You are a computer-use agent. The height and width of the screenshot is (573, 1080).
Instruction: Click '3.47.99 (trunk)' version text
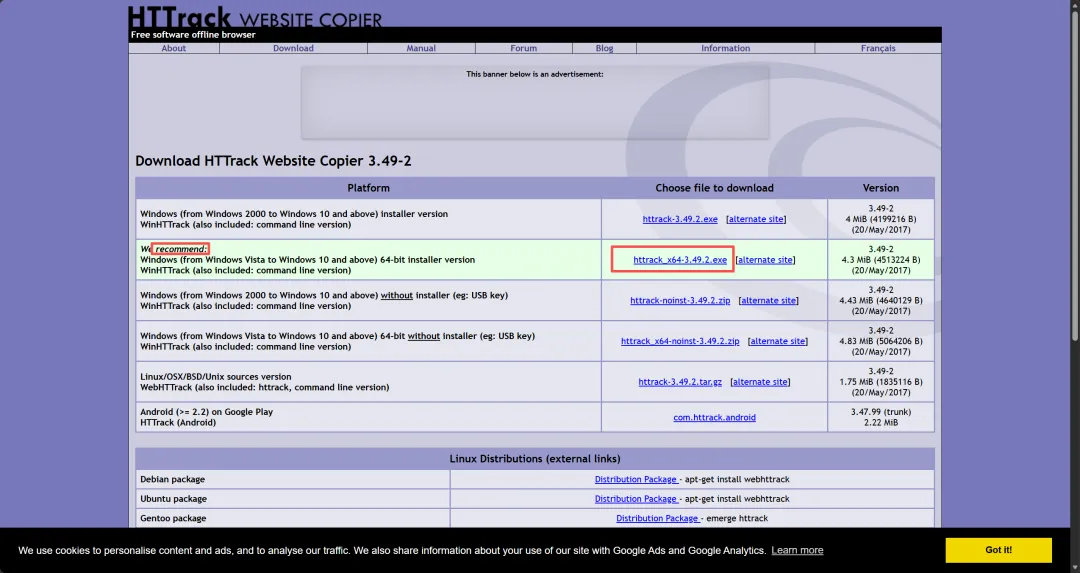coord(881,412)
